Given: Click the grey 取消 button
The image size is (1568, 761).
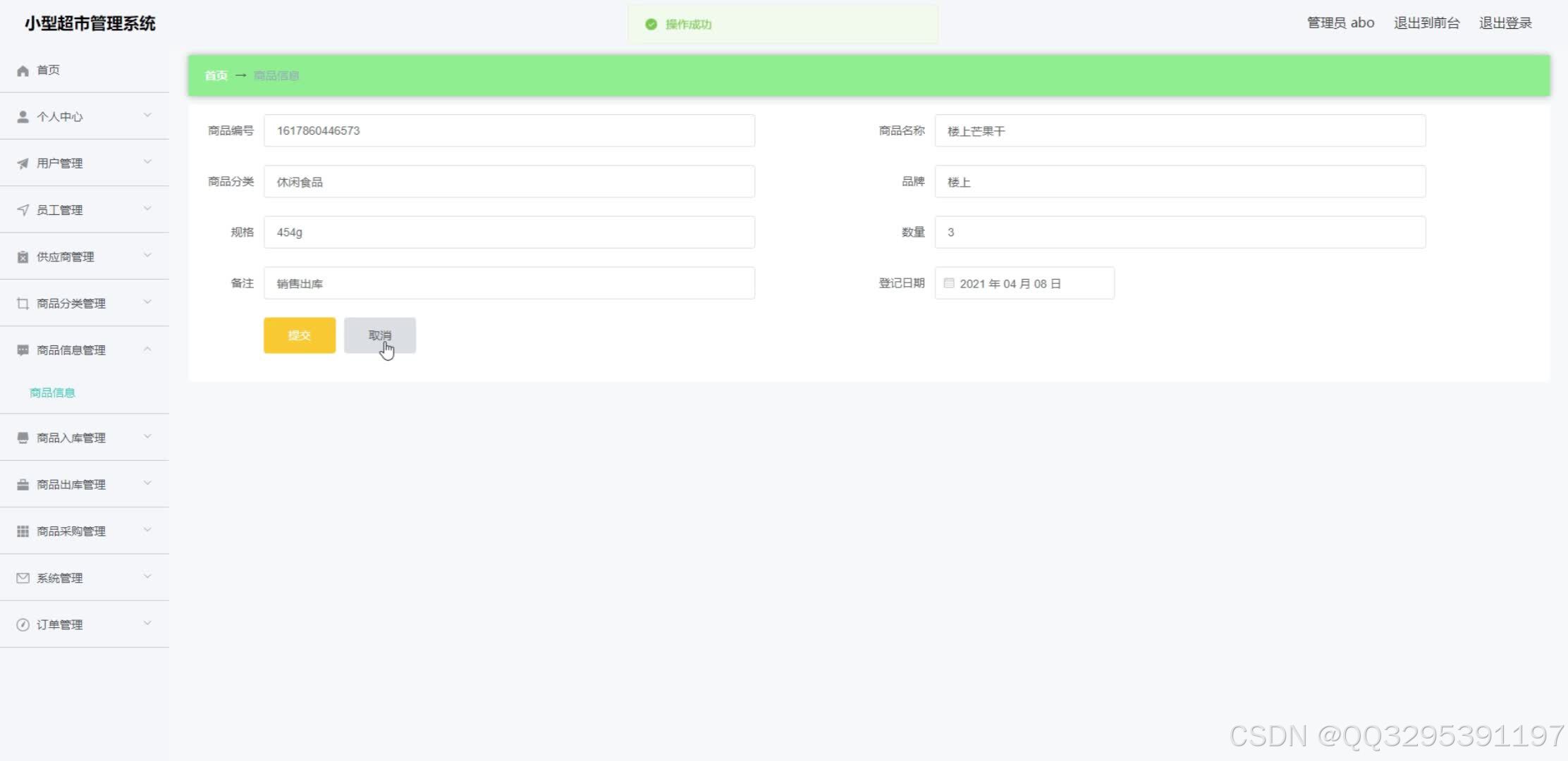Looking at the screenshot, I should (x=380, y=335).
